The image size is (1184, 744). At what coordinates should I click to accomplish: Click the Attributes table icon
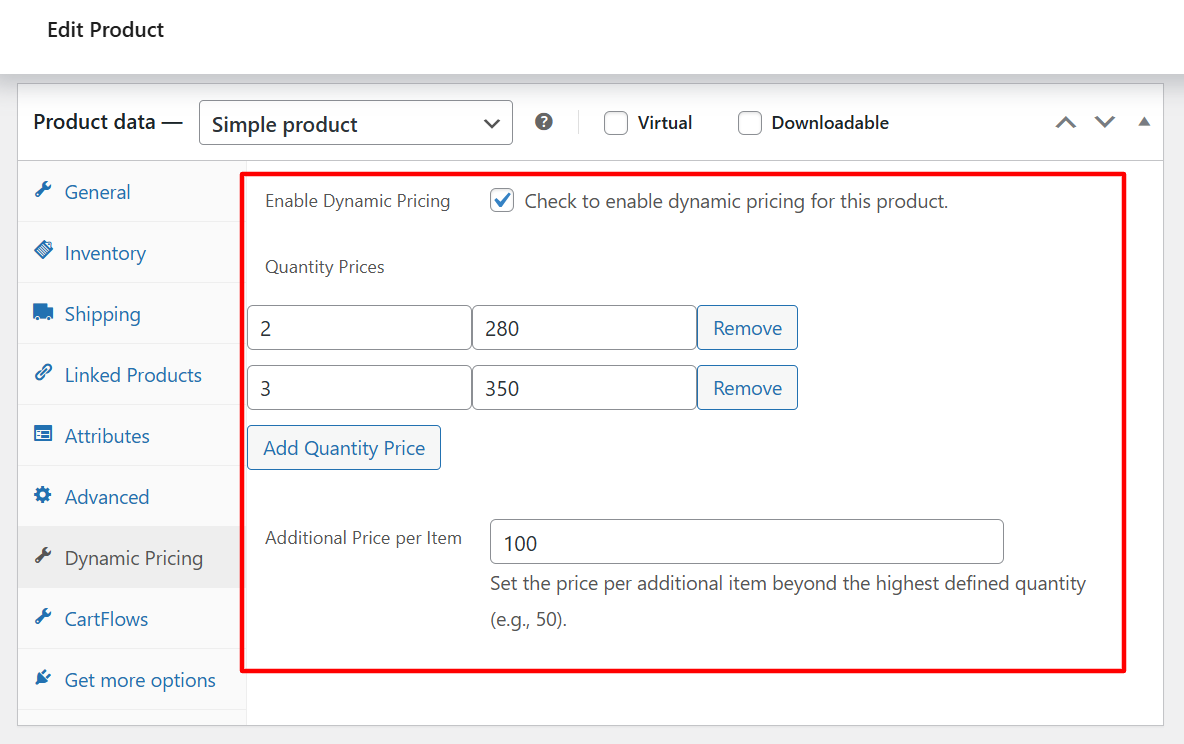pos(43,434)
